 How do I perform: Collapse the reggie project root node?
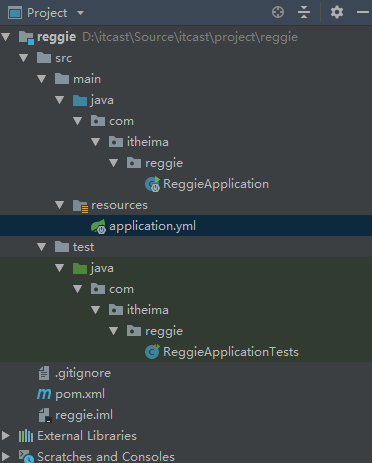pyautogui.click(x=6, y=37)
